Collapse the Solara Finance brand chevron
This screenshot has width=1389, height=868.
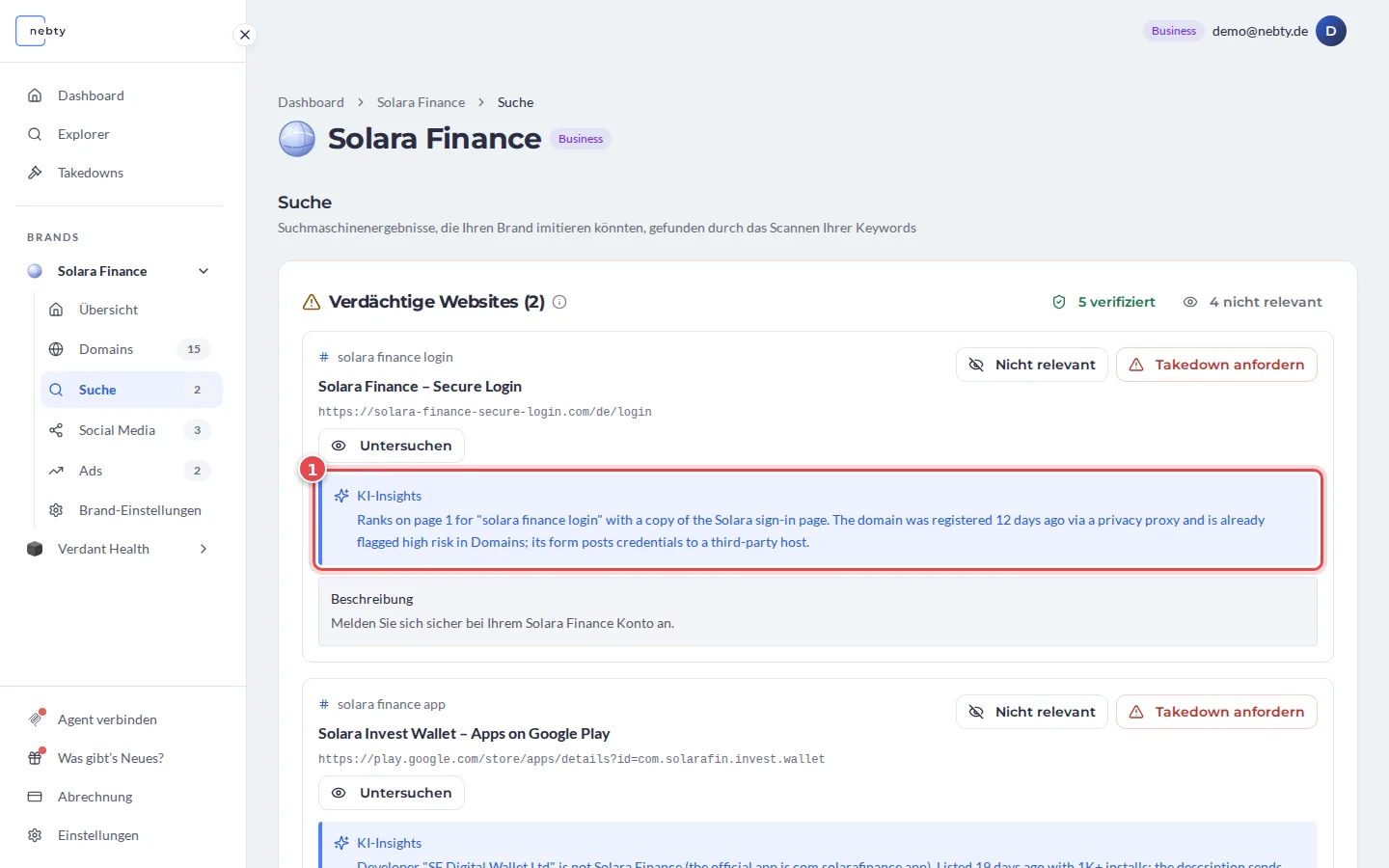point(204,271)
